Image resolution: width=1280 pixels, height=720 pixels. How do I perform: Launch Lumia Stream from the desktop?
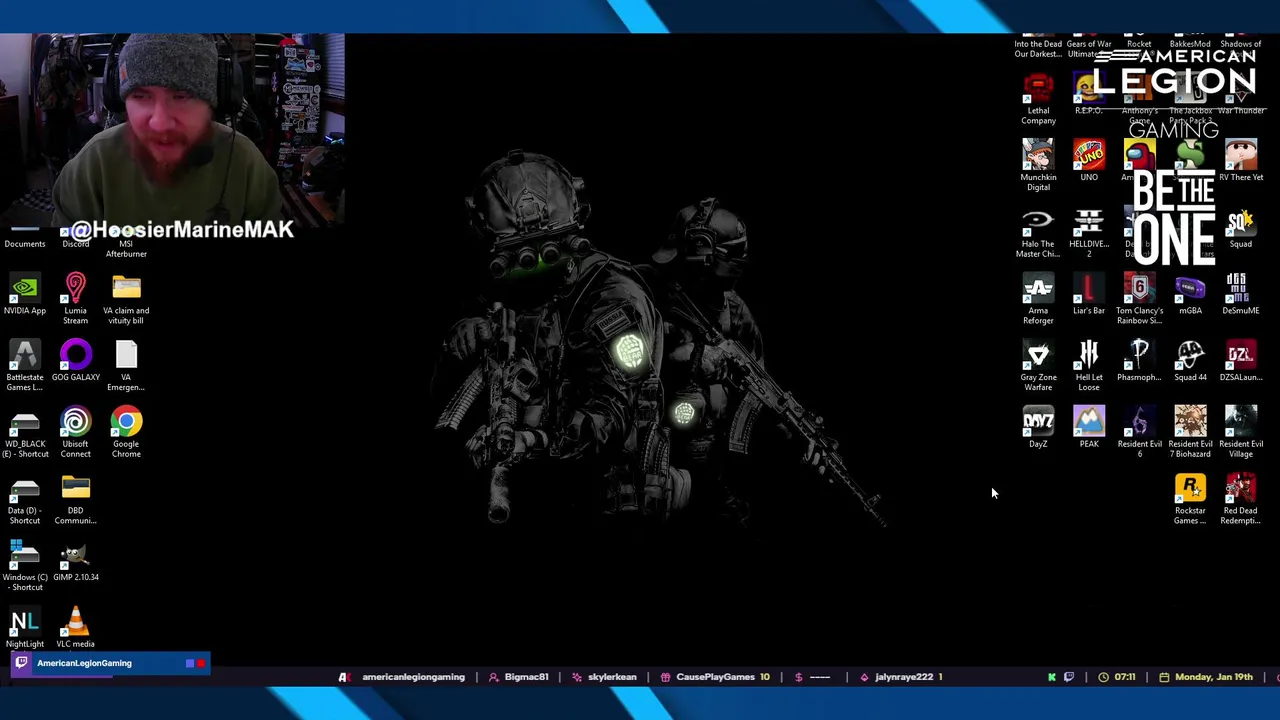pyautogui.click(x=75, y=298)
